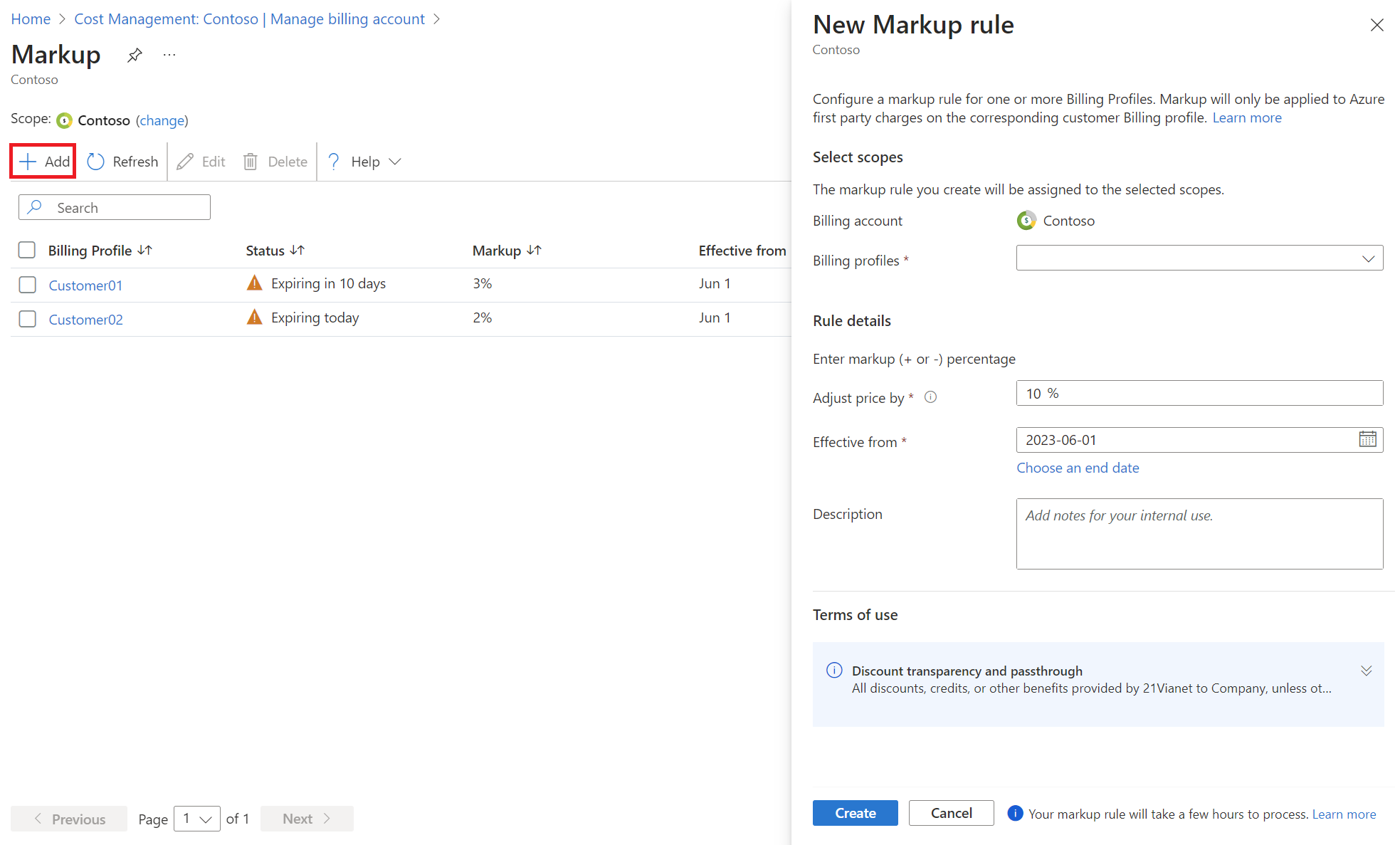Viewport: 1400px width, 845px height.
Task: Sort the Status column
Action: click(x=297, y=251)
